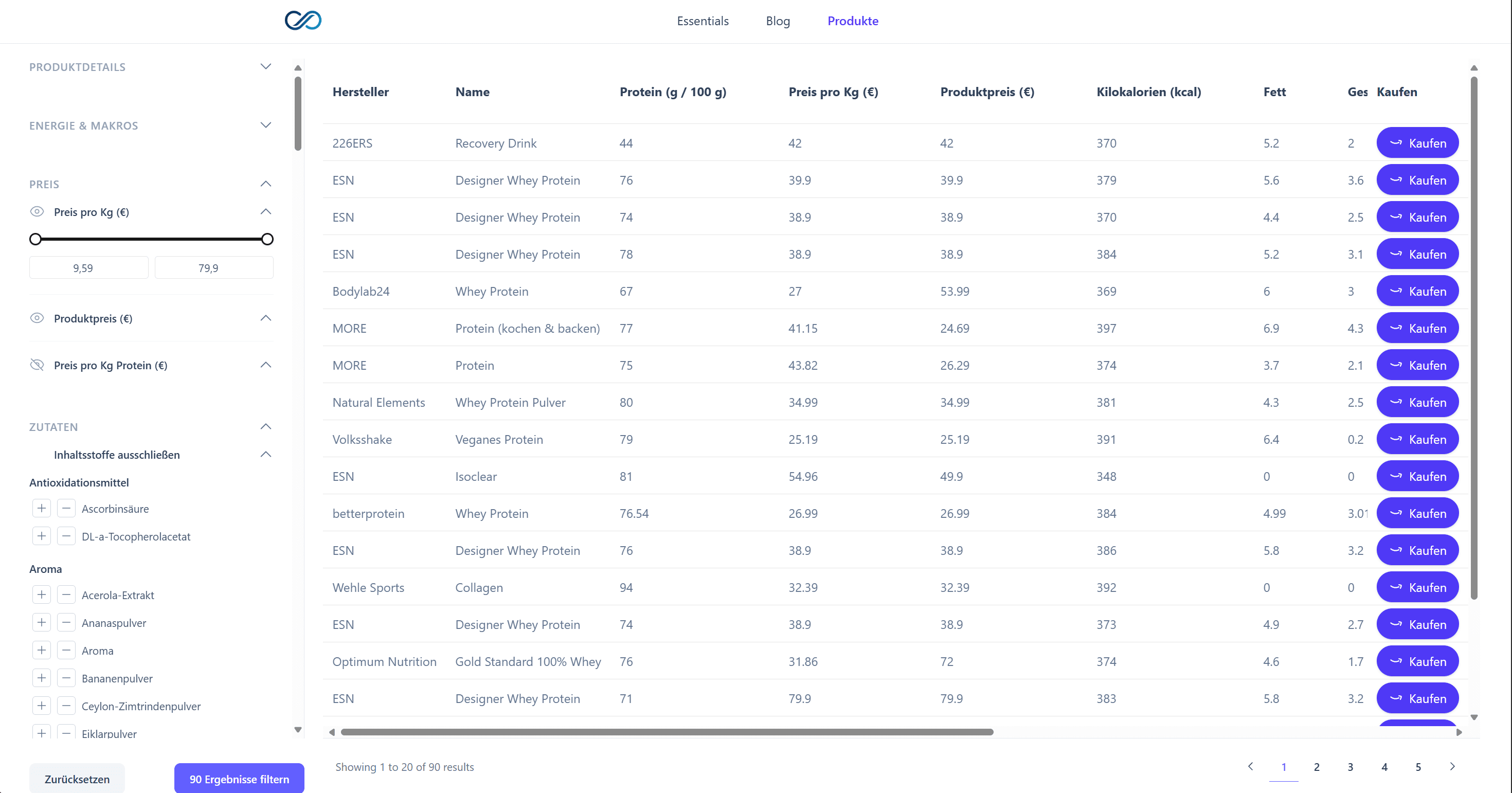This screenshot has height=793, width=1512.
Task: Click plus icon for Bananenpulver
Action: (42, 678)
